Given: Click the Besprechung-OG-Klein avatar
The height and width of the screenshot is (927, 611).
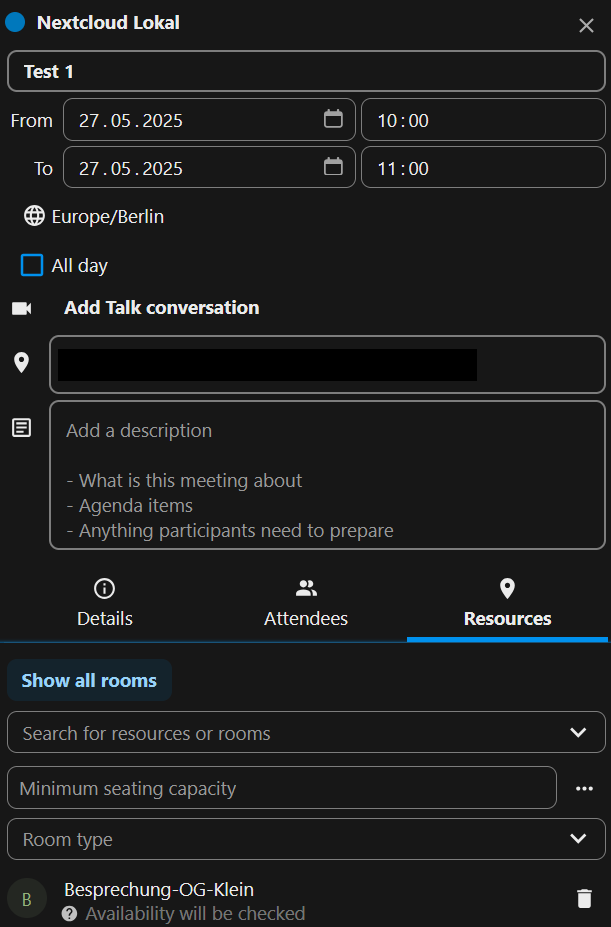Looking at the screenshot, I should (x=27, y=899).
